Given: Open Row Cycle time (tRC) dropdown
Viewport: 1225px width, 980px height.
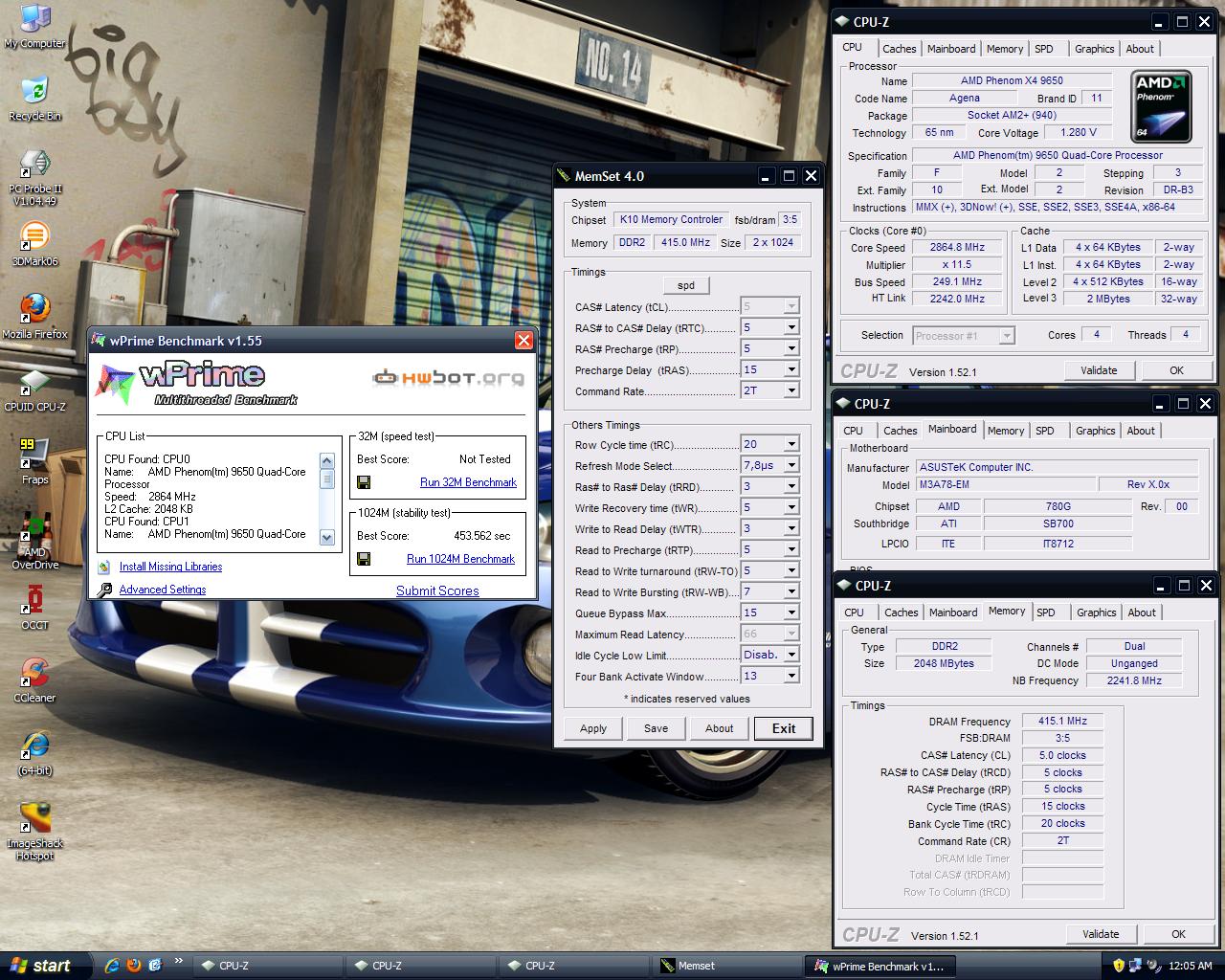Looking at the screenshot, I should (x=791, y=444).
